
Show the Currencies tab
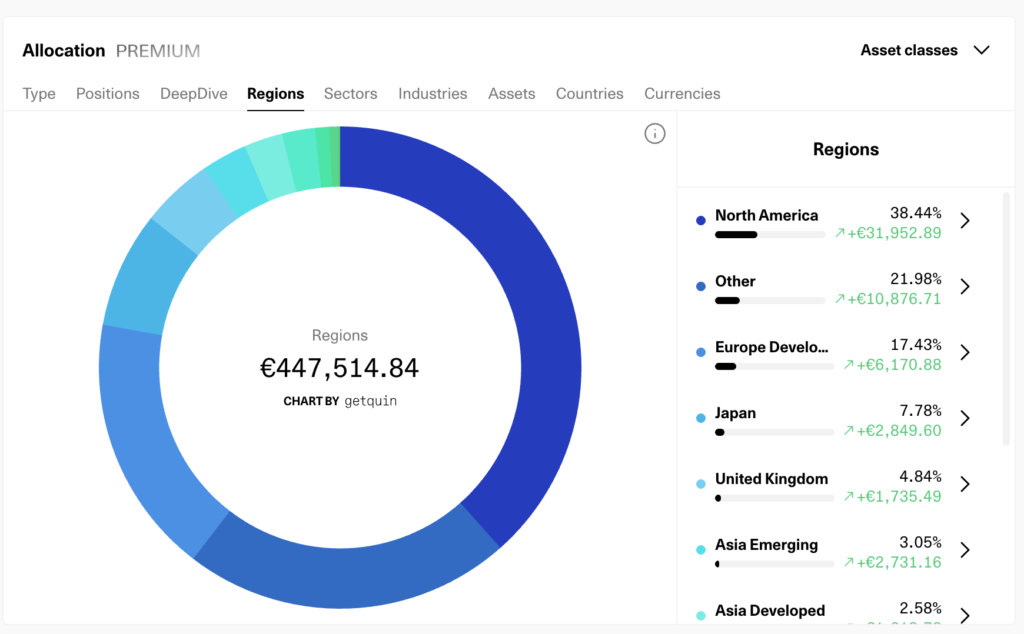point(682,93)
